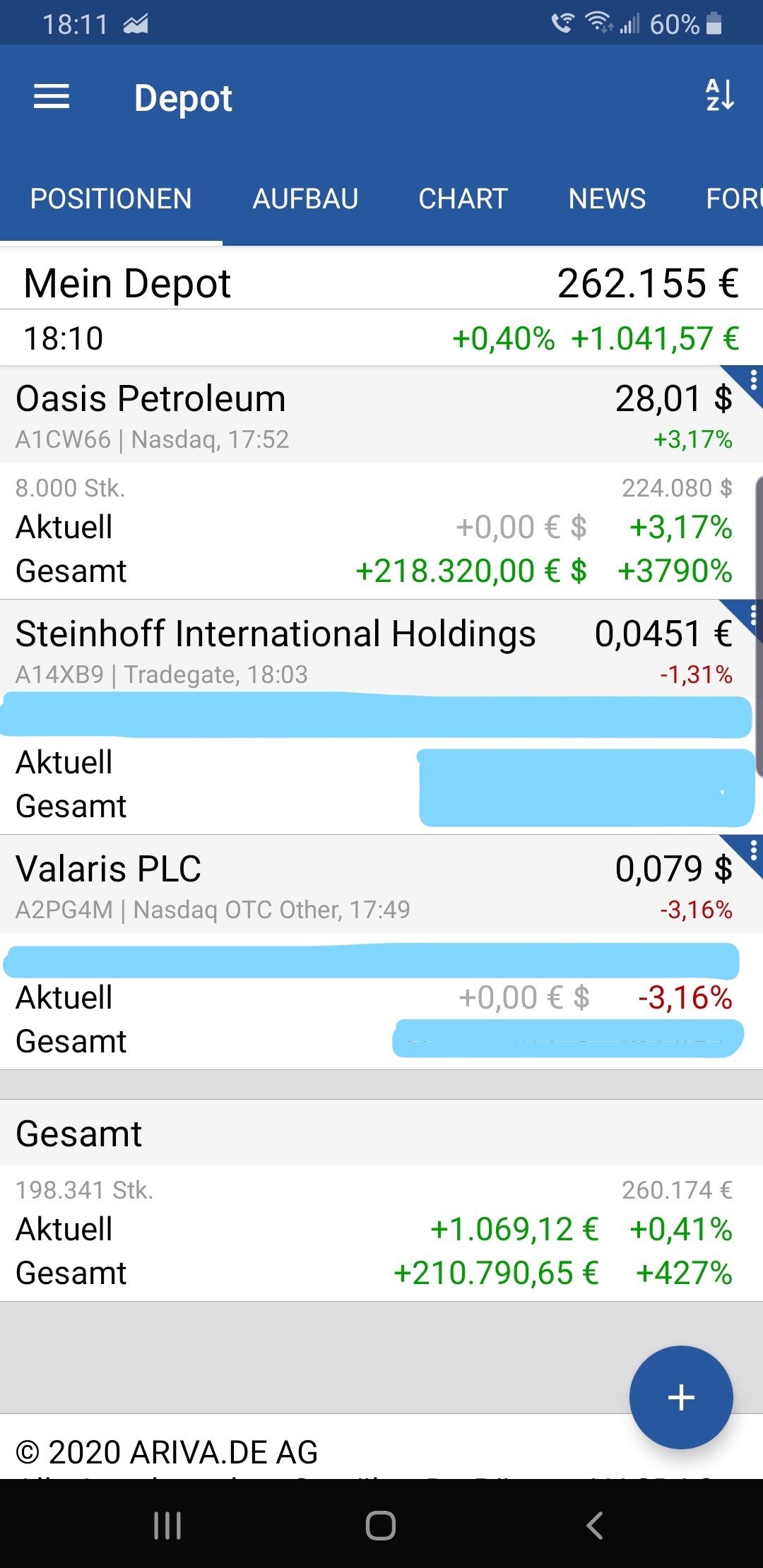
Task: Tap the blue plus add button
Action: tap(681, 1397)
